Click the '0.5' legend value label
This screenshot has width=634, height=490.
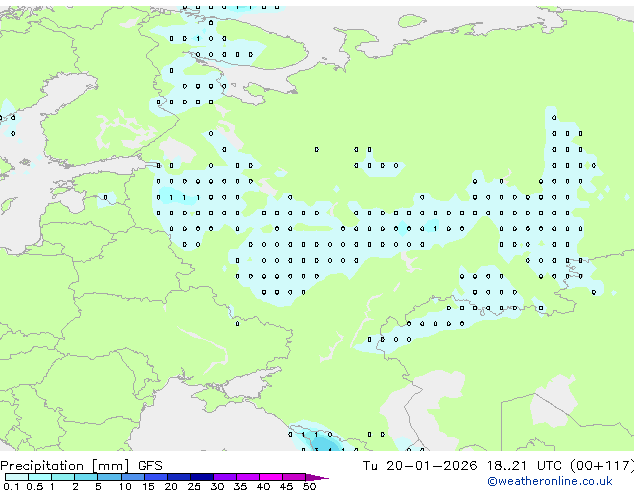pos(34,486)
